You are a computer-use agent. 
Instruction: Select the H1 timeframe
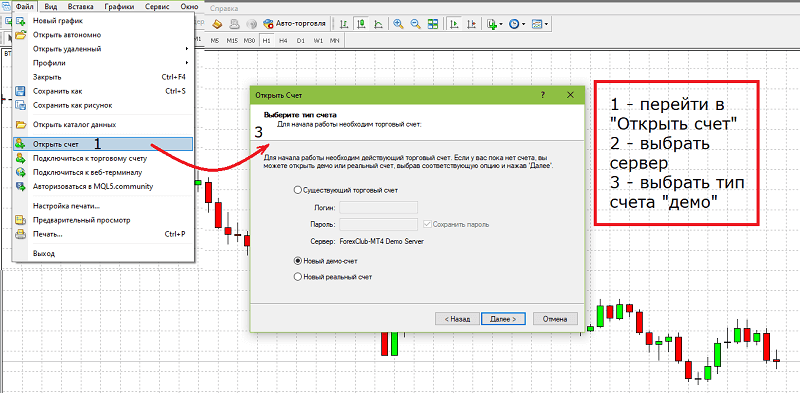(x=266, y=40)
